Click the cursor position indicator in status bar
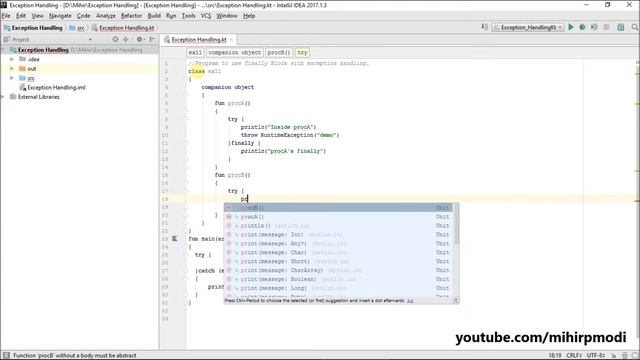This screenshot has height=360, width=640. (555, 356)
